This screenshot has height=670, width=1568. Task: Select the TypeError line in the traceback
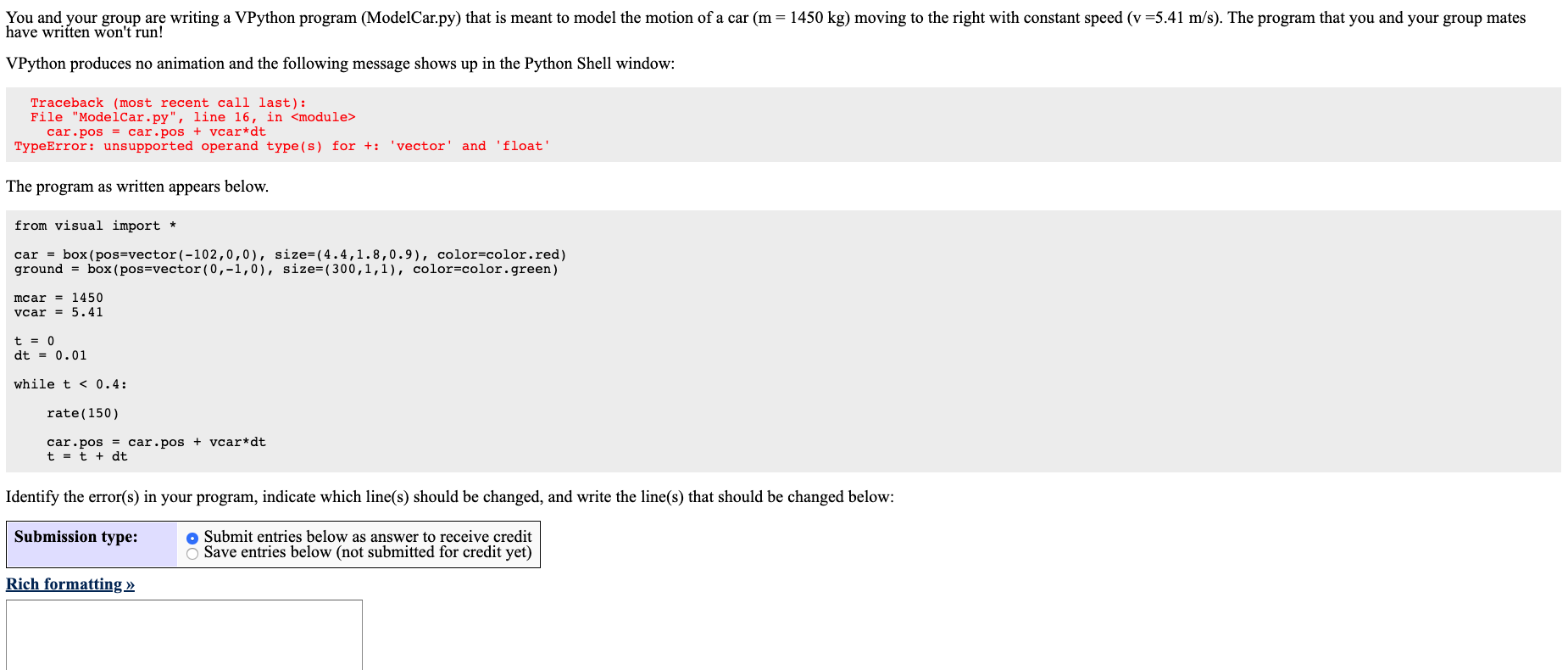click(281, 145)
